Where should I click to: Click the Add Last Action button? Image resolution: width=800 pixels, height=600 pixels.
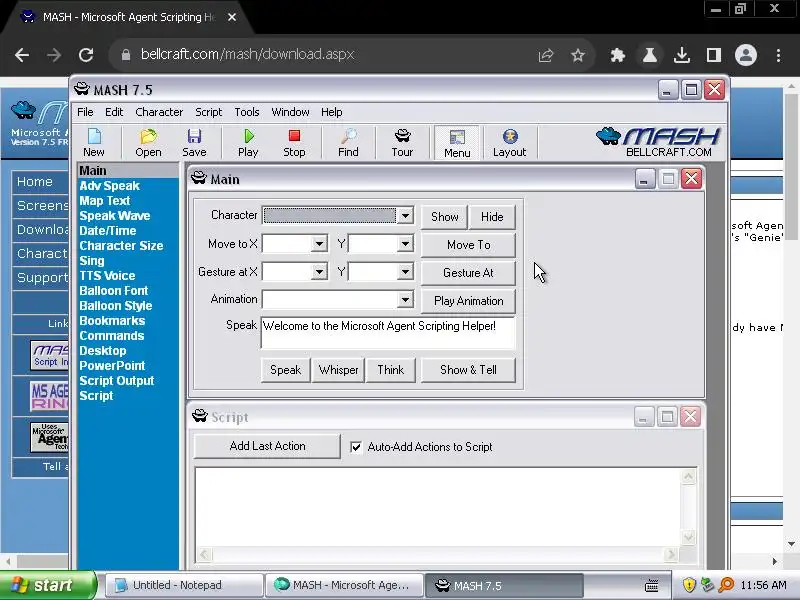(267, 446)
